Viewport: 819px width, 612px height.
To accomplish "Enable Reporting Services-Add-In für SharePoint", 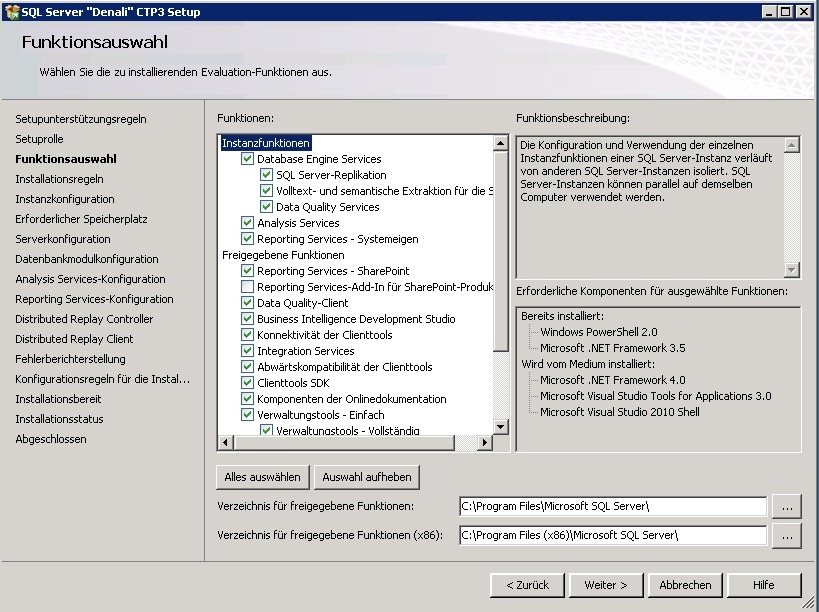I will point(247,287).
